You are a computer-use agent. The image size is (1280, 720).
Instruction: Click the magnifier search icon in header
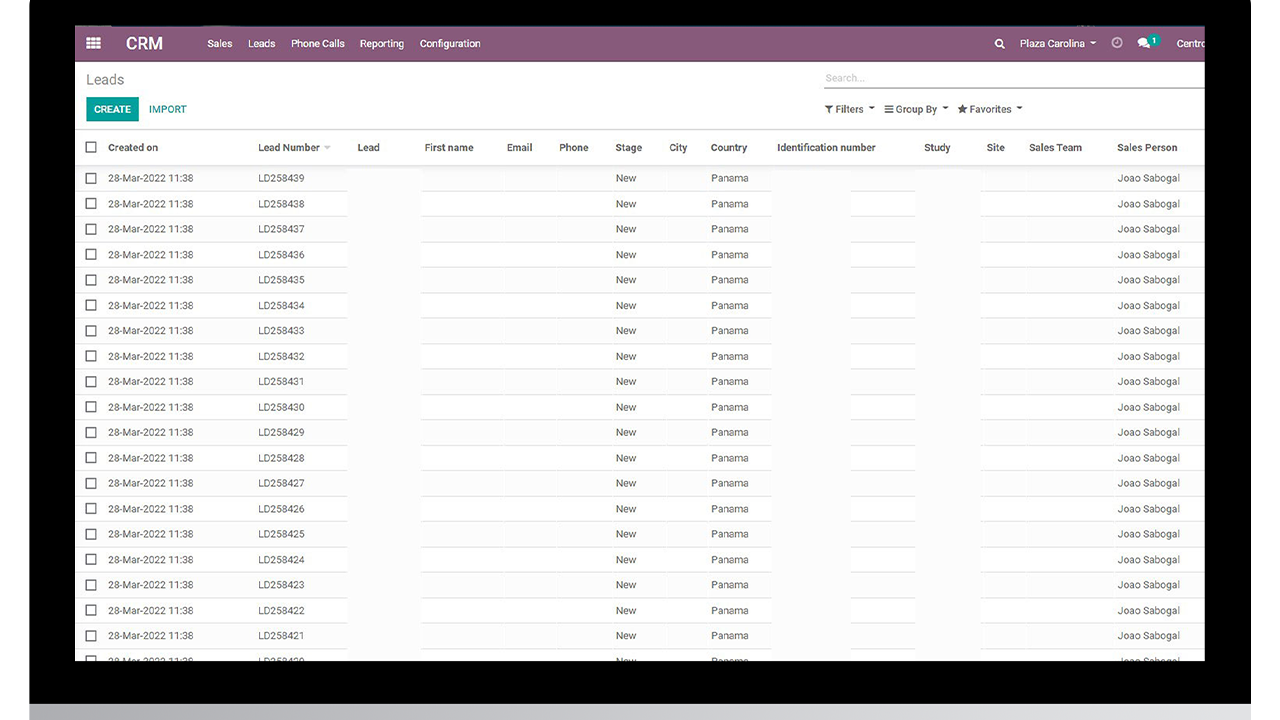(x=999, y=44)
